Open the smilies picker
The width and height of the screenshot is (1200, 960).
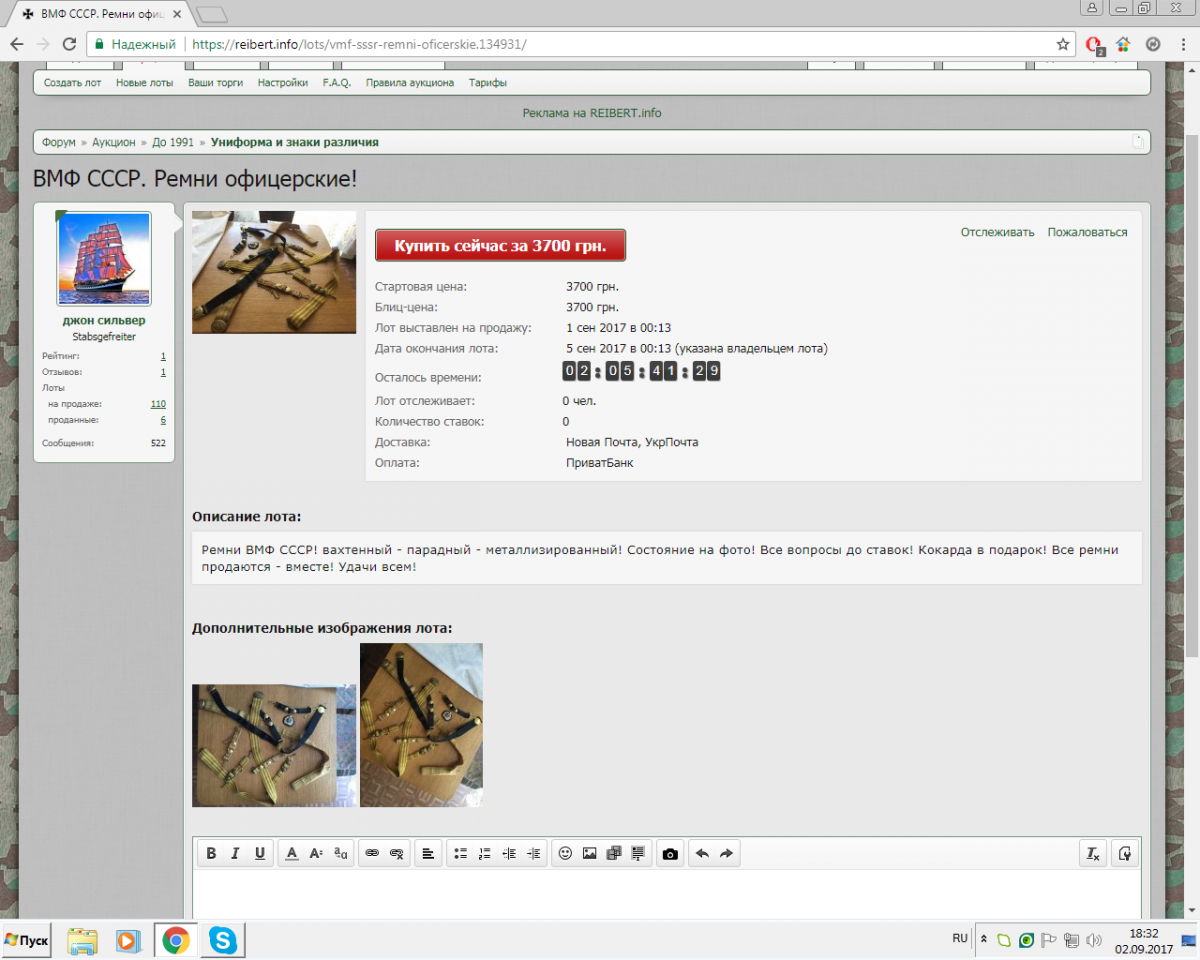tap(565, 854)
